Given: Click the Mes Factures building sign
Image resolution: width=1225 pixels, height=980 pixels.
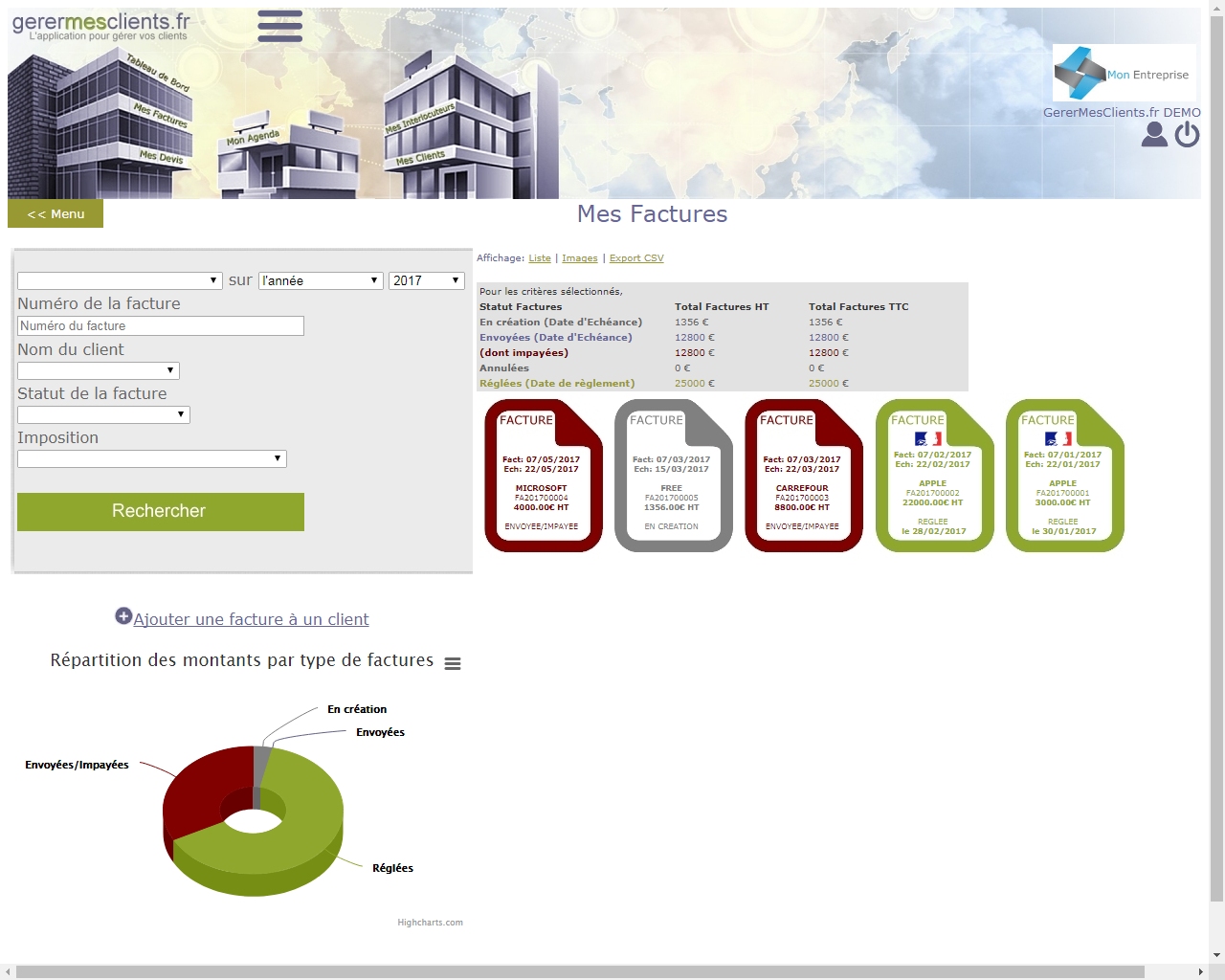Looking at the screenshot, I should (161, 115).
